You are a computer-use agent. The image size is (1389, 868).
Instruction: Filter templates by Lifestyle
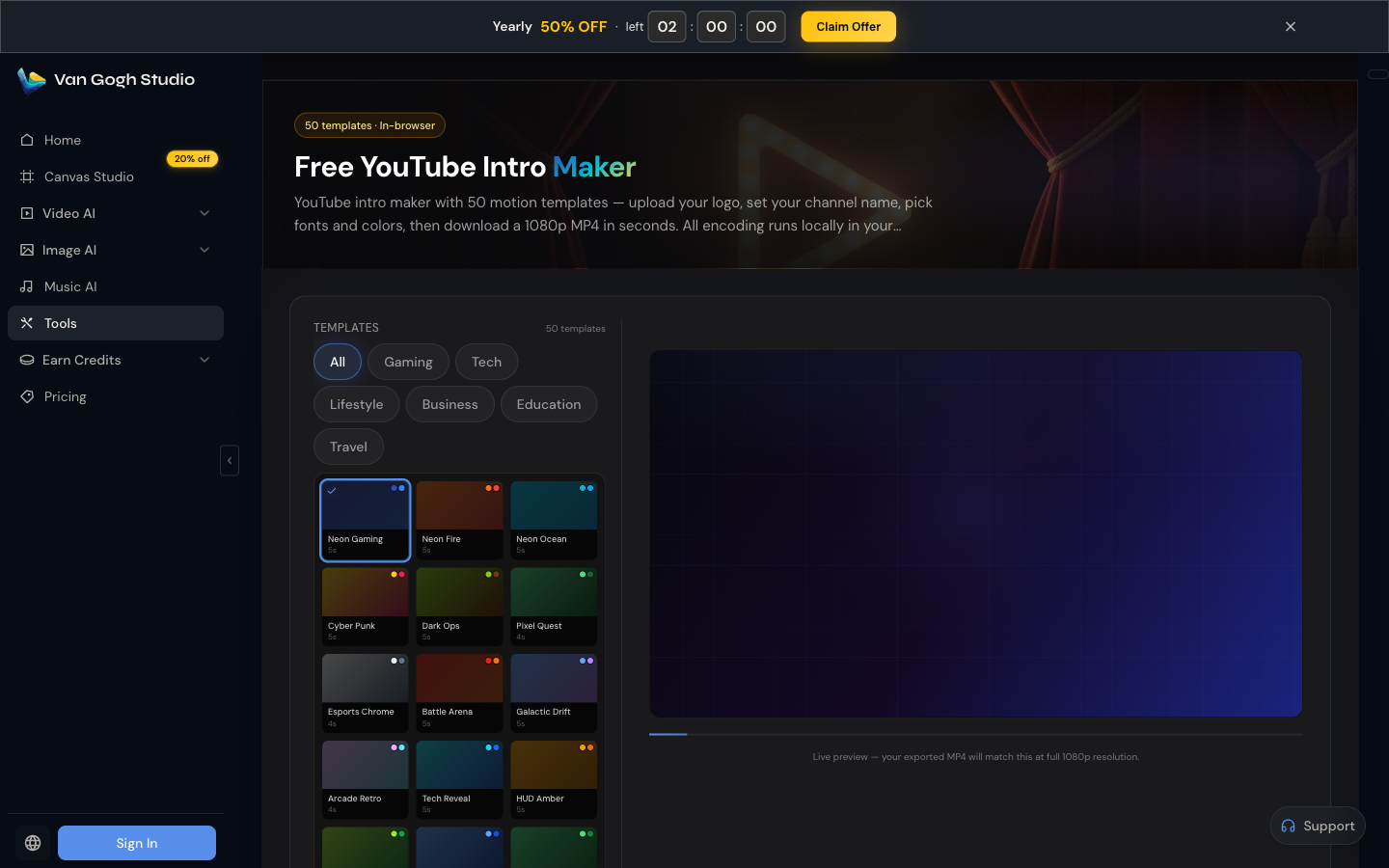pyautogui.click(x=357, y=404)
